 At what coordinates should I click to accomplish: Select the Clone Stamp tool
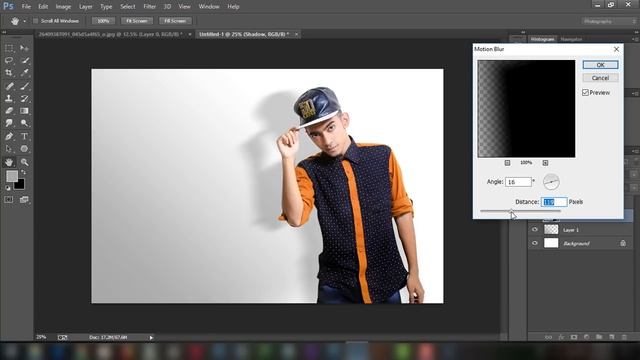click(9, 98)
